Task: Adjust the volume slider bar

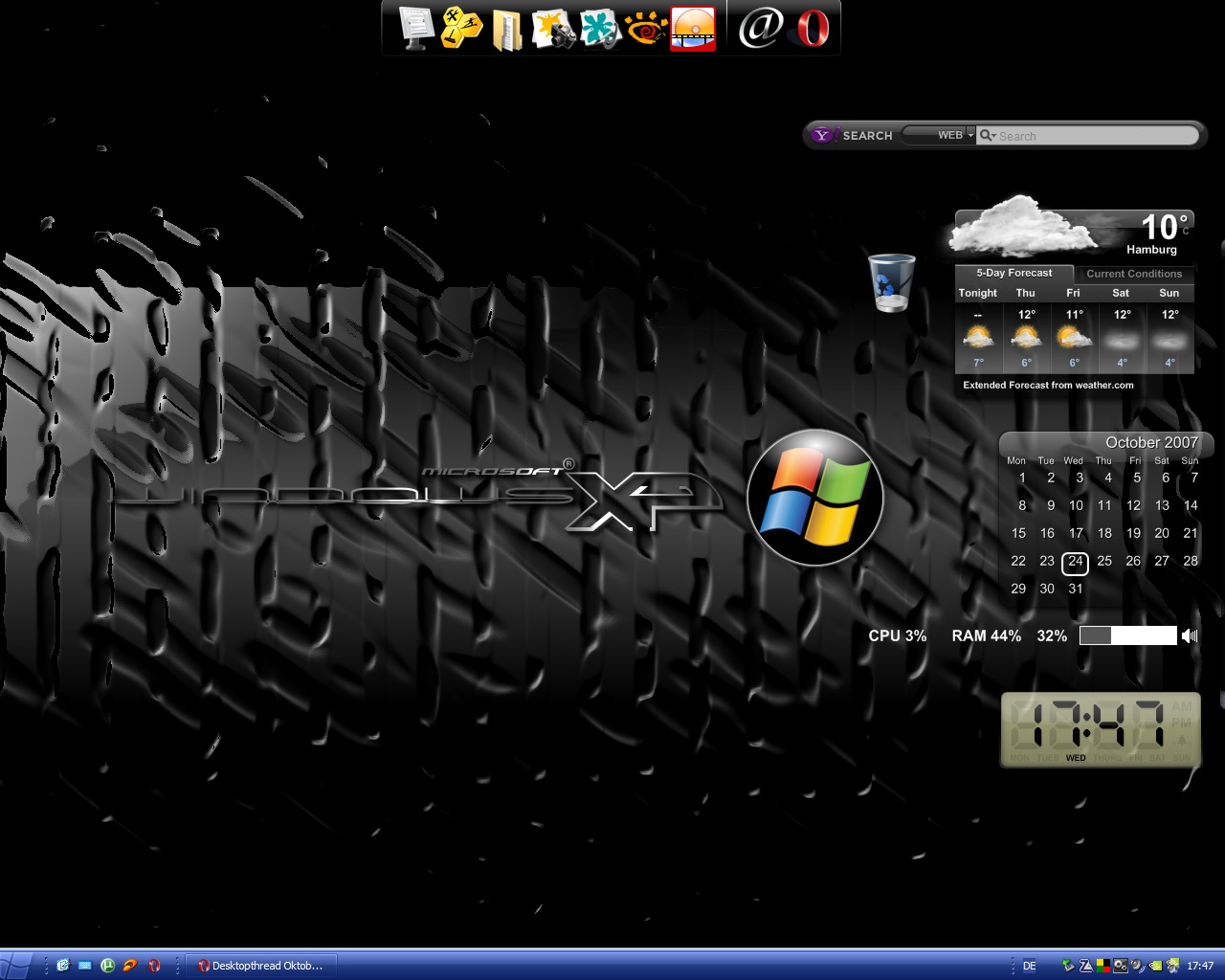Action: (1127, 635)
